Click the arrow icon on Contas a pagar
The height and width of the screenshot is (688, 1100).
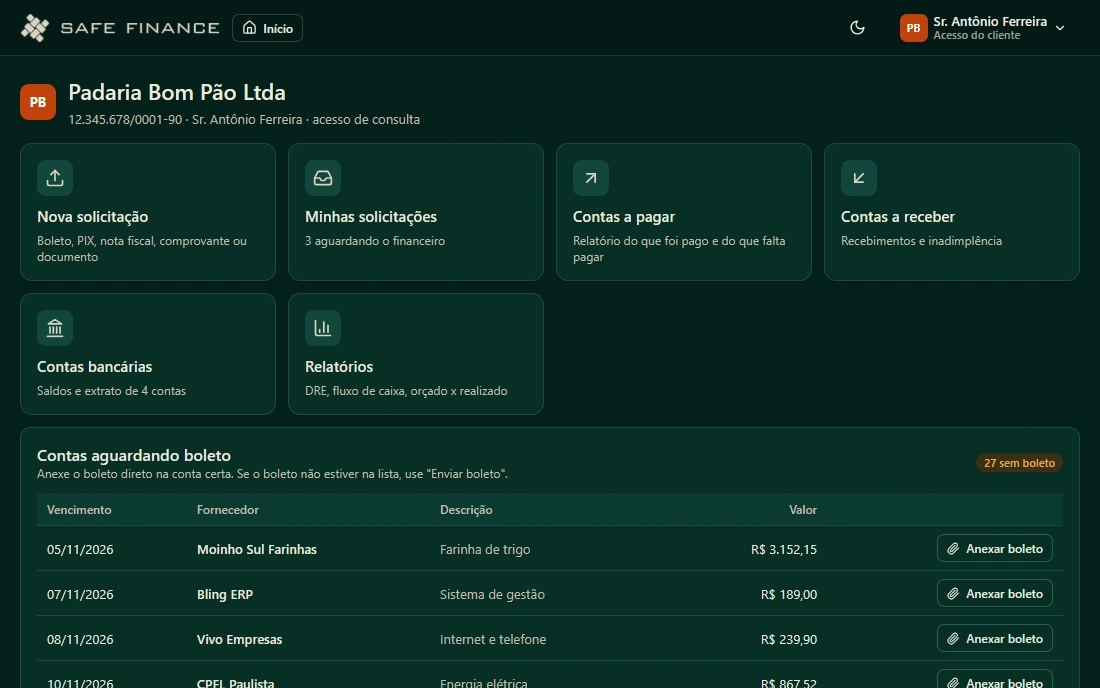591,178
